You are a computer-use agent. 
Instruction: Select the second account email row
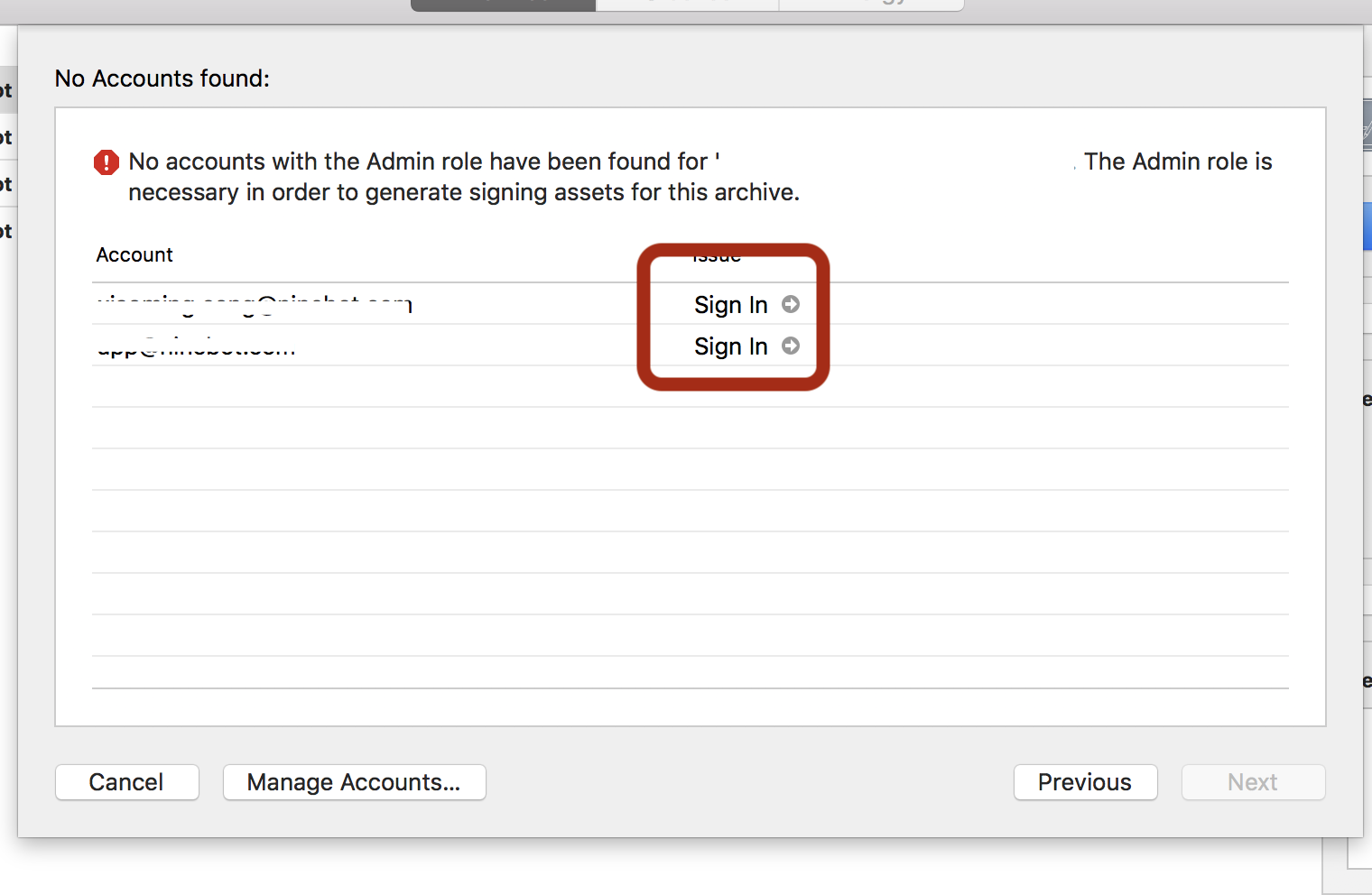197,346
